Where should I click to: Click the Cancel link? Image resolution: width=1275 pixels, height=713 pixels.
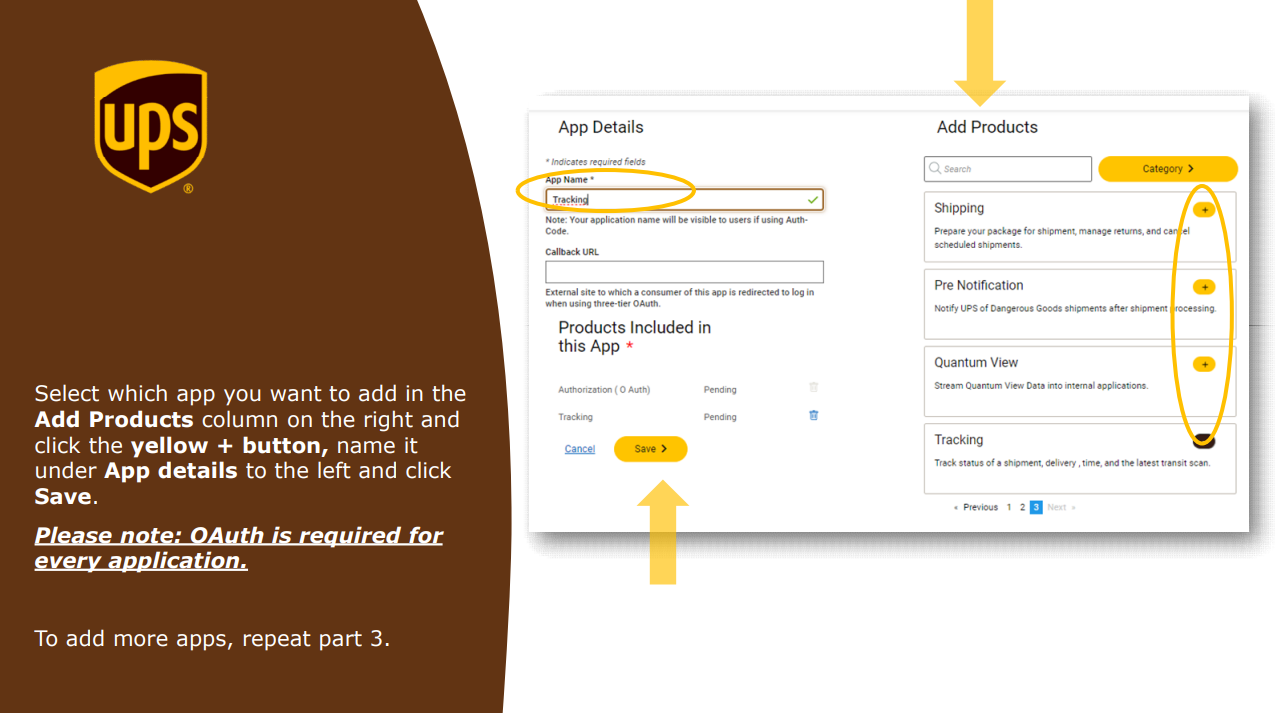[580, 449]
